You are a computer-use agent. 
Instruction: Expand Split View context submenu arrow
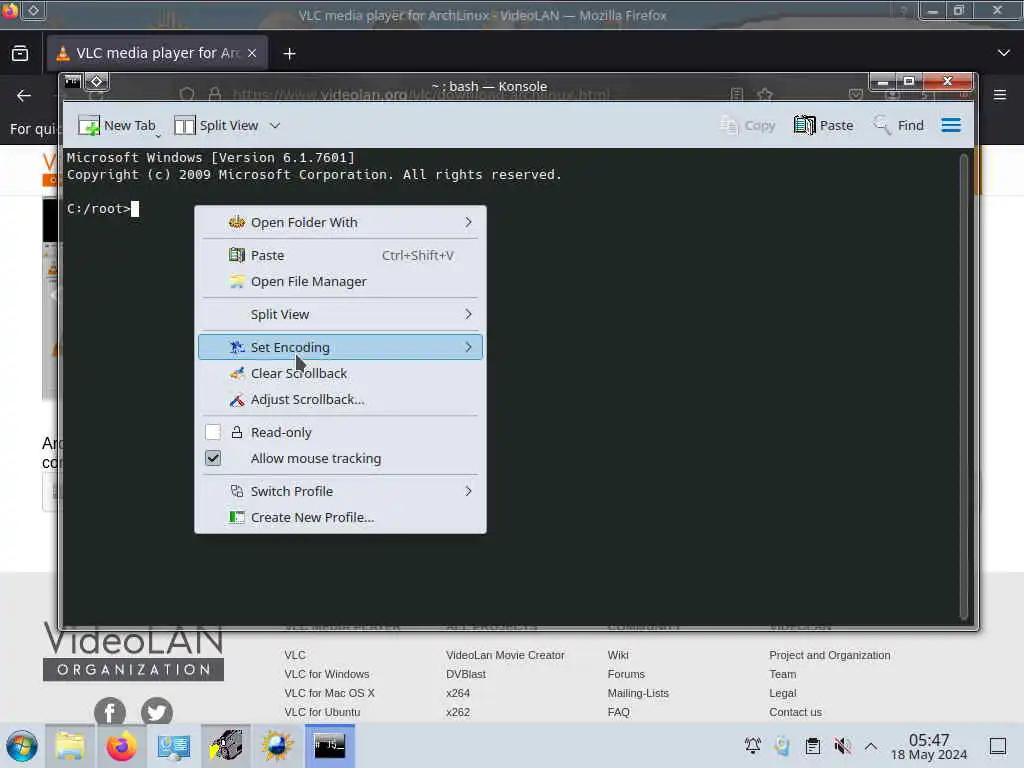(x=468, y=314)
